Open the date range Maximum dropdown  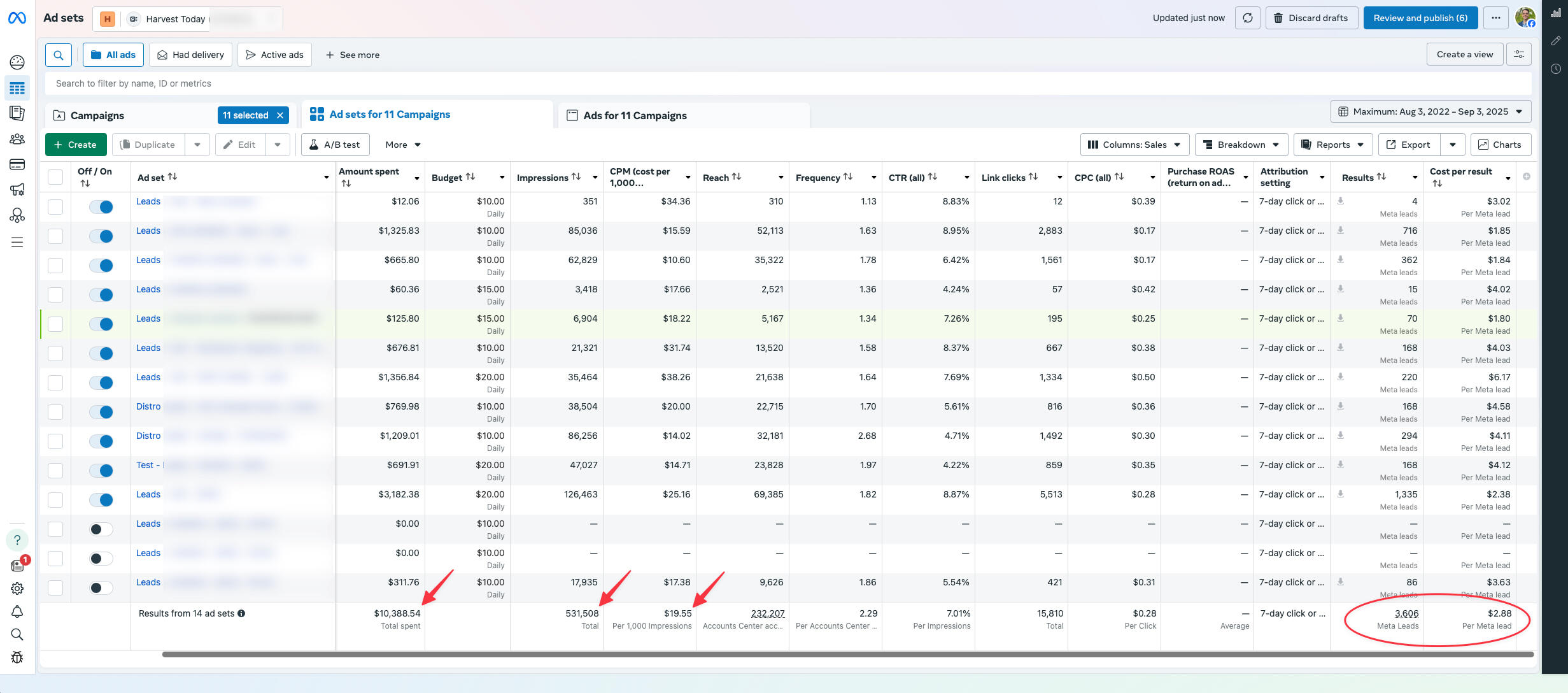click(1430, 111)
